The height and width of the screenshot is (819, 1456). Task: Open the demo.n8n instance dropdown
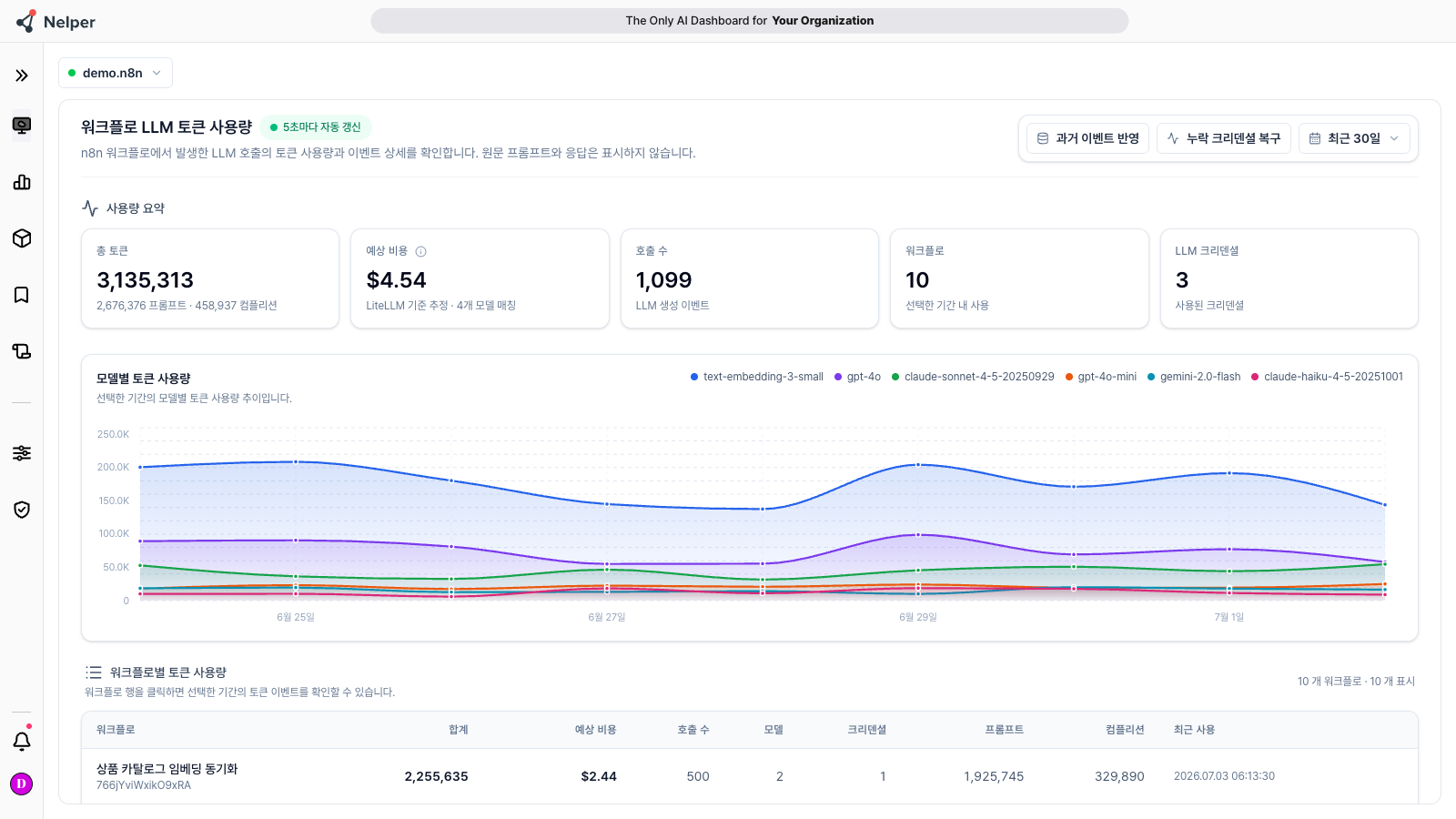pyautogui.click(x=116, y=73)
